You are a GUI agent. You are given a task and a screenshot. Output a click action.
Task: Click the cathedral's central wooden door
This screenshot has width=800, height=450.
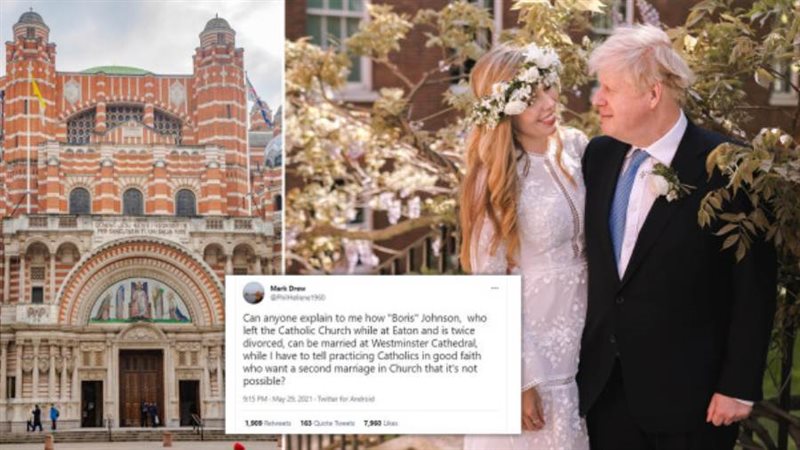click(x=141, y=388)
